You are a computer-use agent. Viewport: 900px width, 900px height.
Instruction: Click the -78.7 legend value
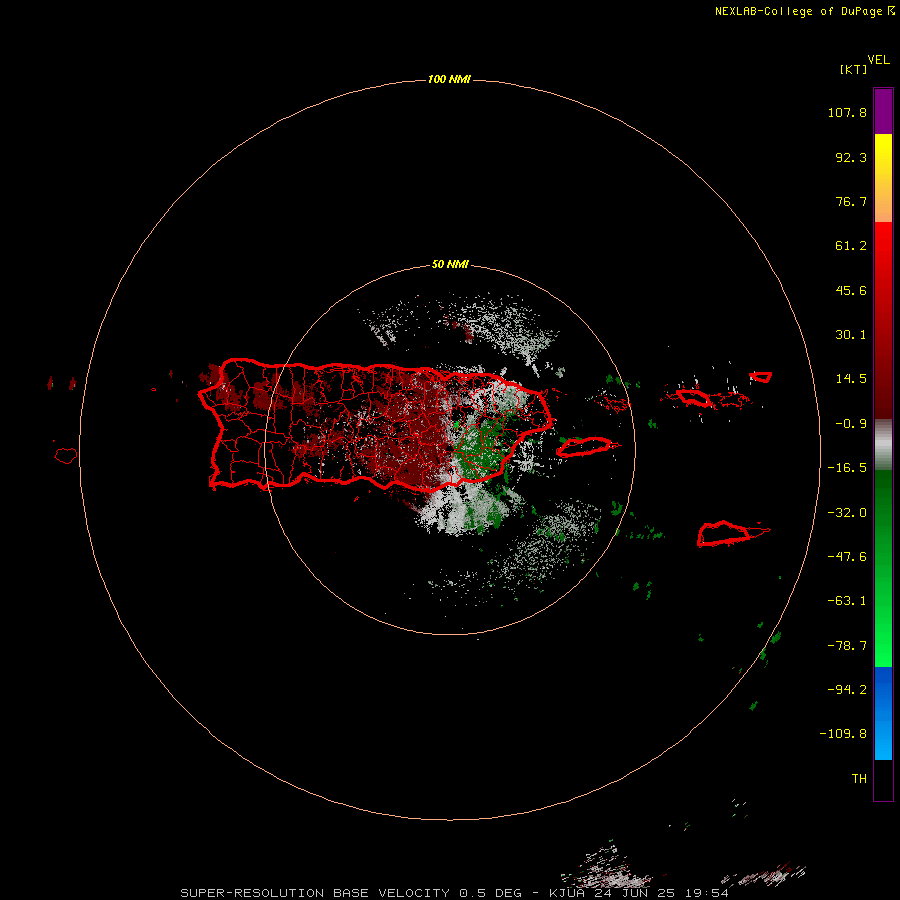(847, 646)
